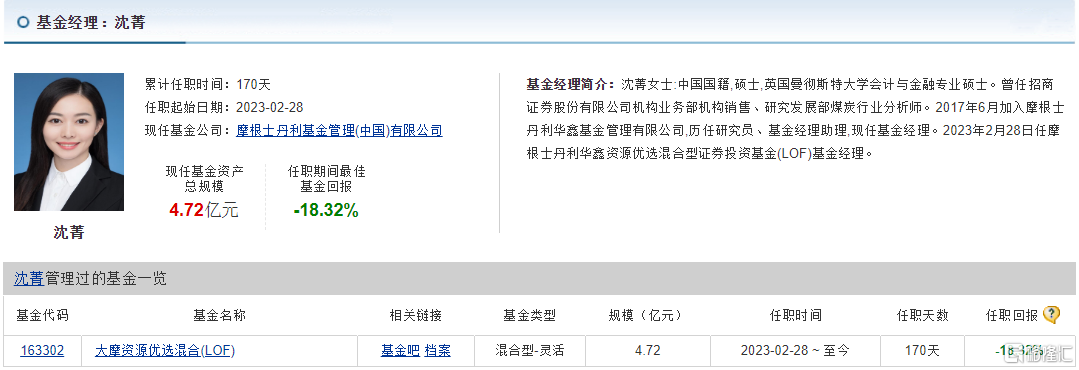Select the 4.72 scale value in table row
The height and width of the screenshot is (370, 1079).
pyautogui.click(x=648, y=351)
